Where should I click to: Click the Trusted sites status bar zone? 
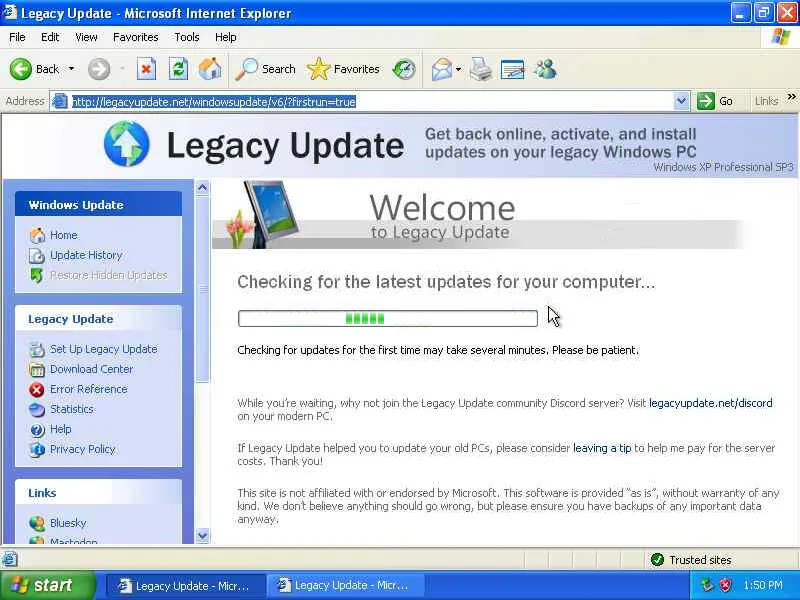point(692,560)
